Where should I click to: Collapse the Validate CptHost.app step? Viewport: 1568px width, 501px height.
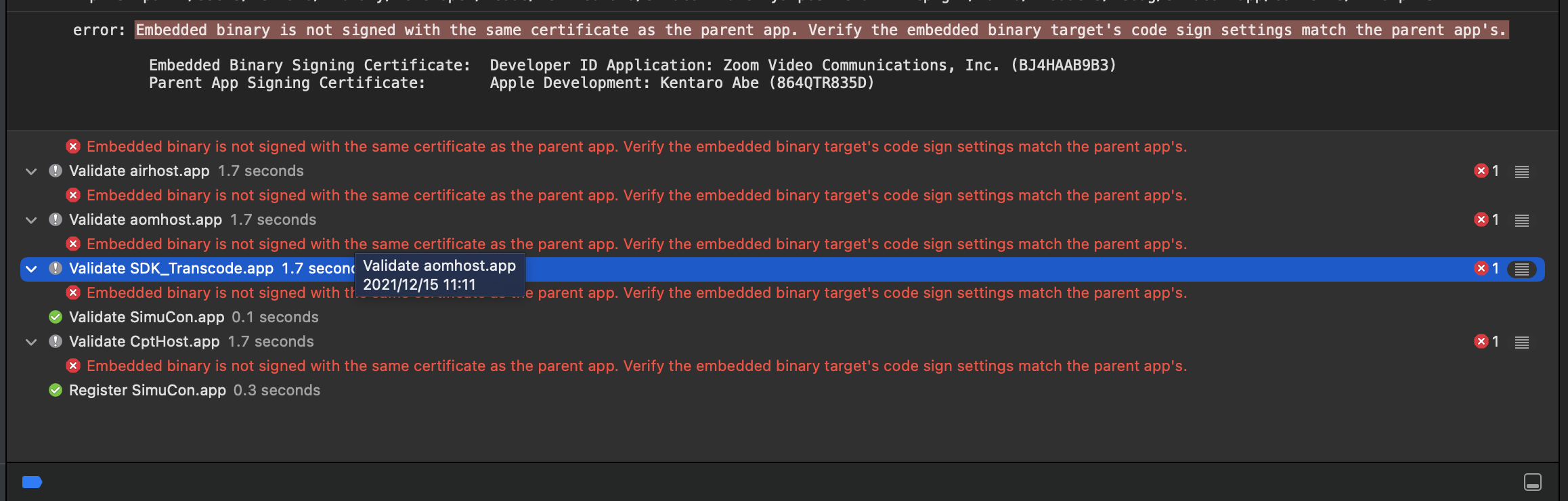click(31, 342)
